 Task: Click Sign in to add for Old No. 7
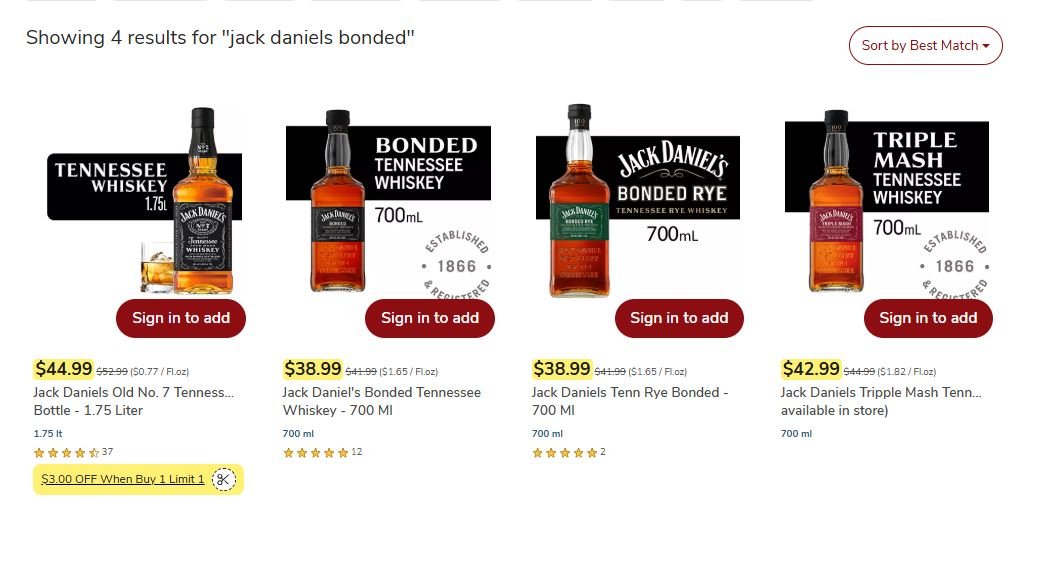(181, 318)
